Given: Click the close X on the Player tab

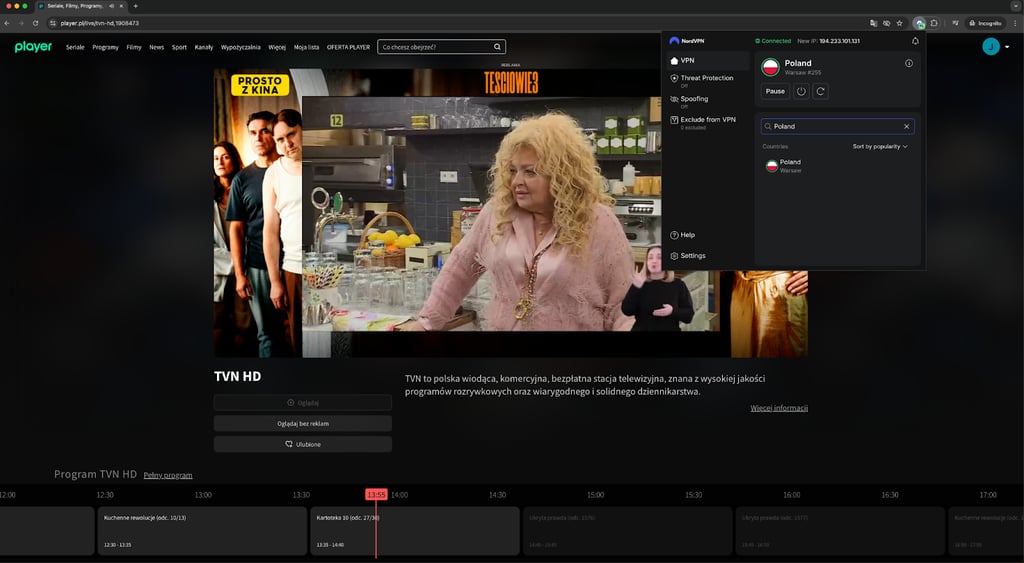Looking at the screenshot, I should [121, 6].
